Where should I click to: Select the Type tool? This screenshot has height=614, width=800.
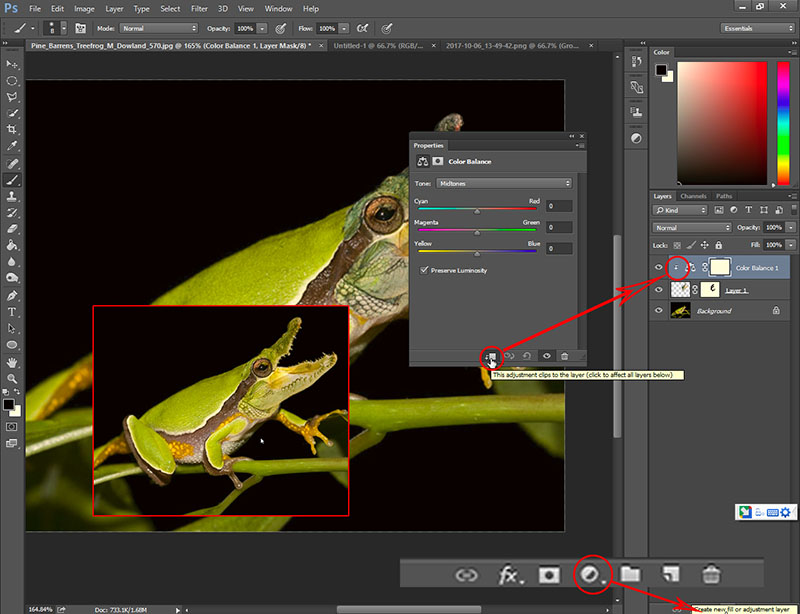[x=12, y=312]
